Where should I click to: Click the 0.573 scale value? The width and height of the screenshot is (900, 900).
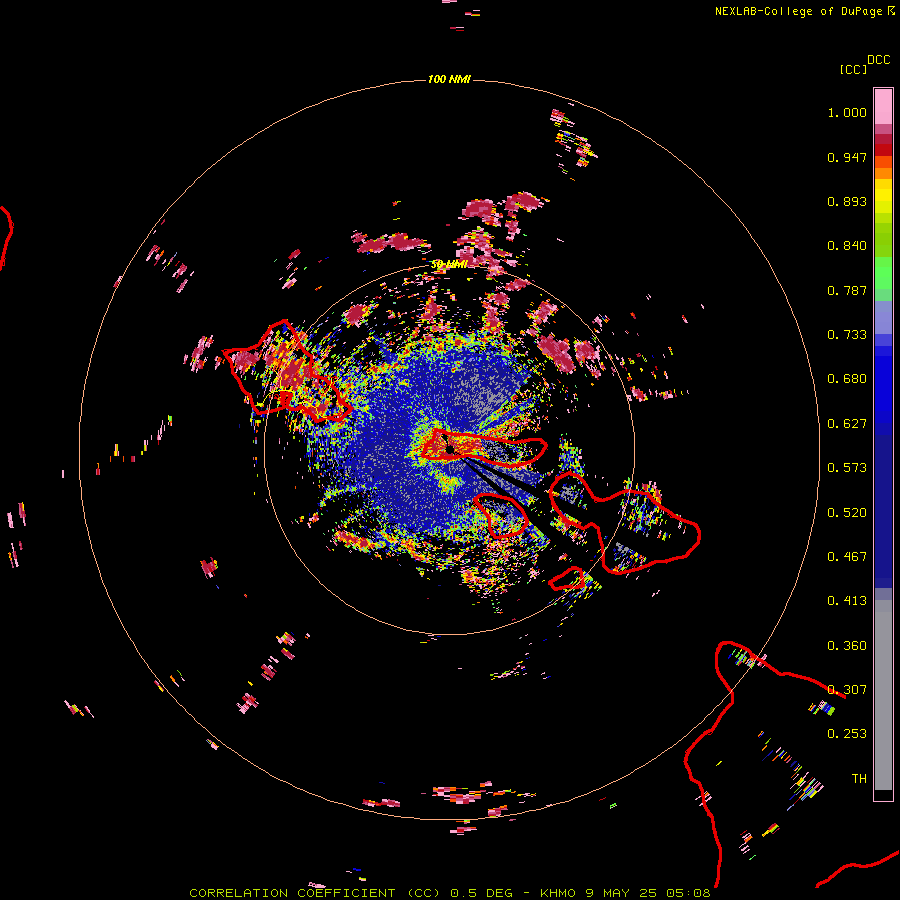847,468
